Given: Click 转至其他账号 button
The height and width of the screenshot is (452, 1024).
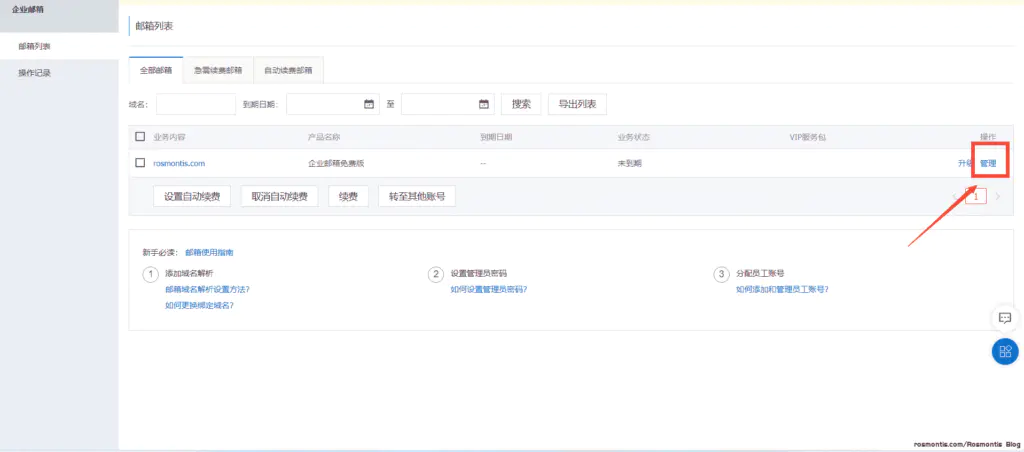Looking at the screenshot, I should (417, 196).
